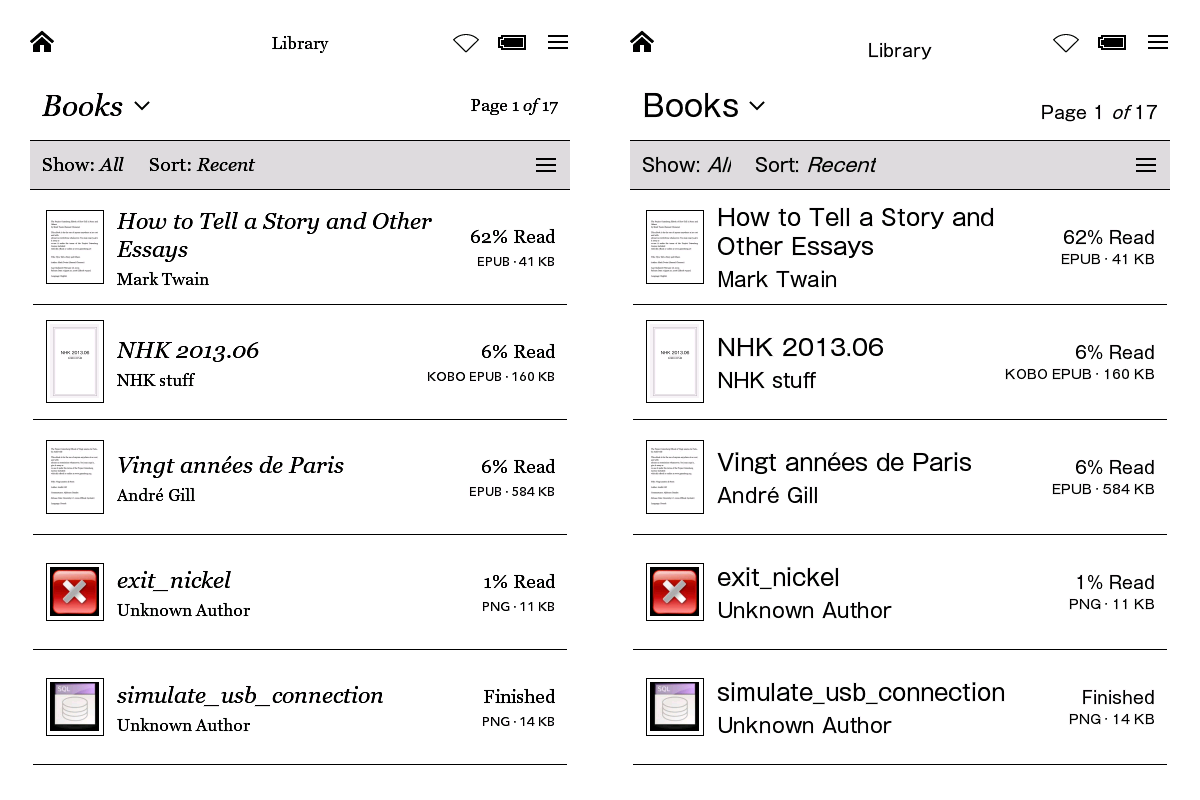Tap exit_nickel title in right panel
This screenshot has height=800, width=1200.
pos(778,578)
